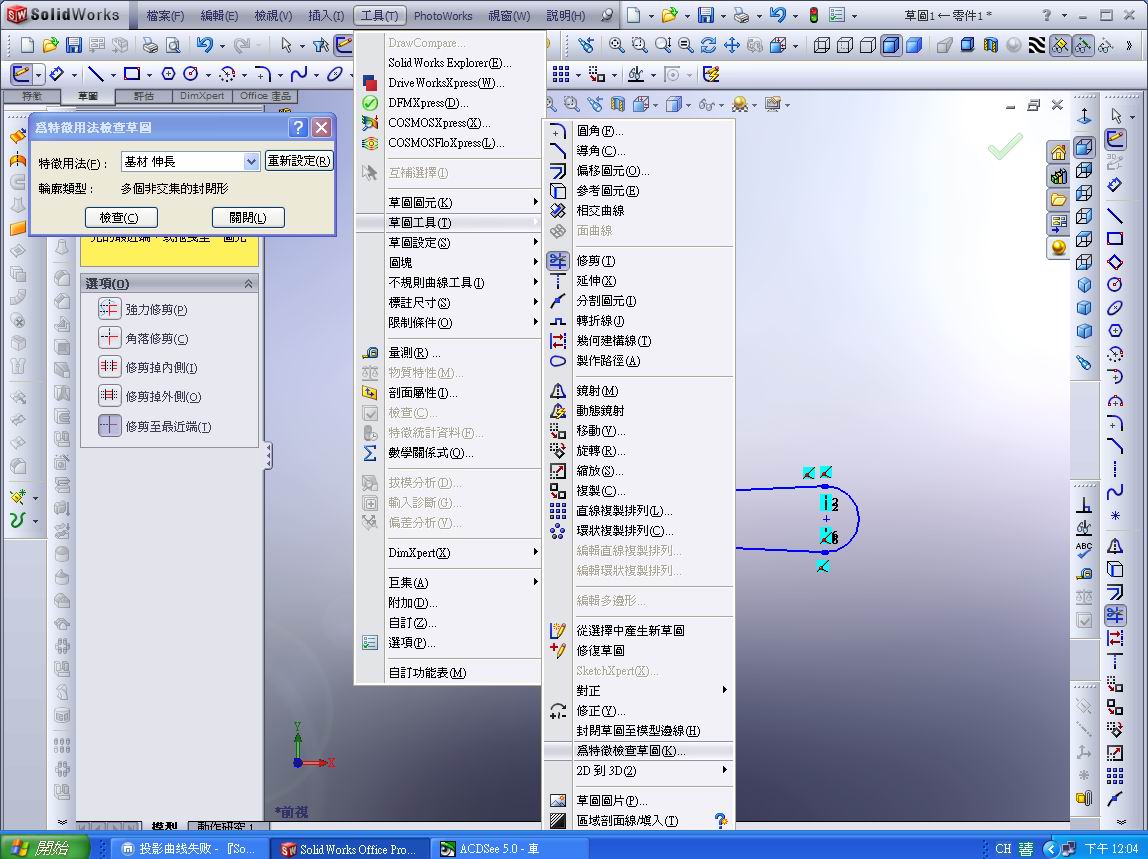Click the Pan view icon
Image resolution: width=1148 pixels, height=859 pixels.
point(731,45)
